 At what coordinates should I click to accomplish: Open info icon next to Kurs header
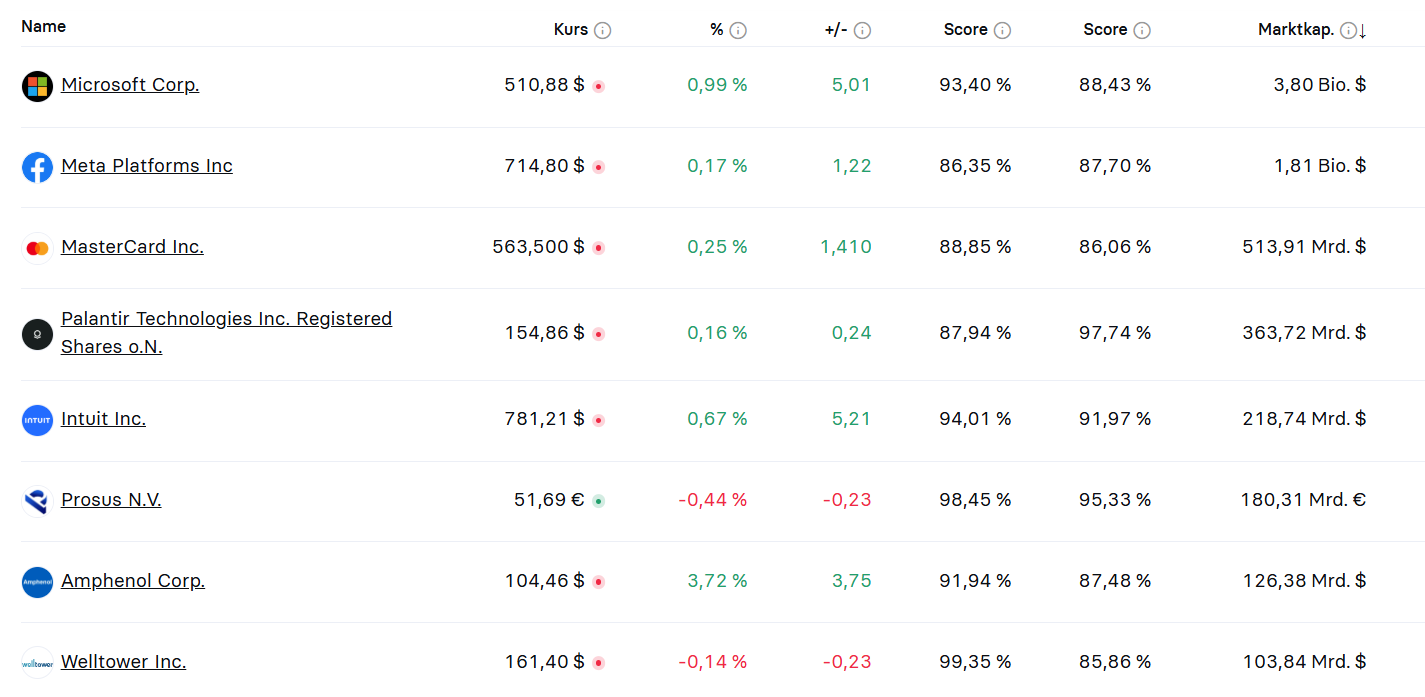[602, 31]
